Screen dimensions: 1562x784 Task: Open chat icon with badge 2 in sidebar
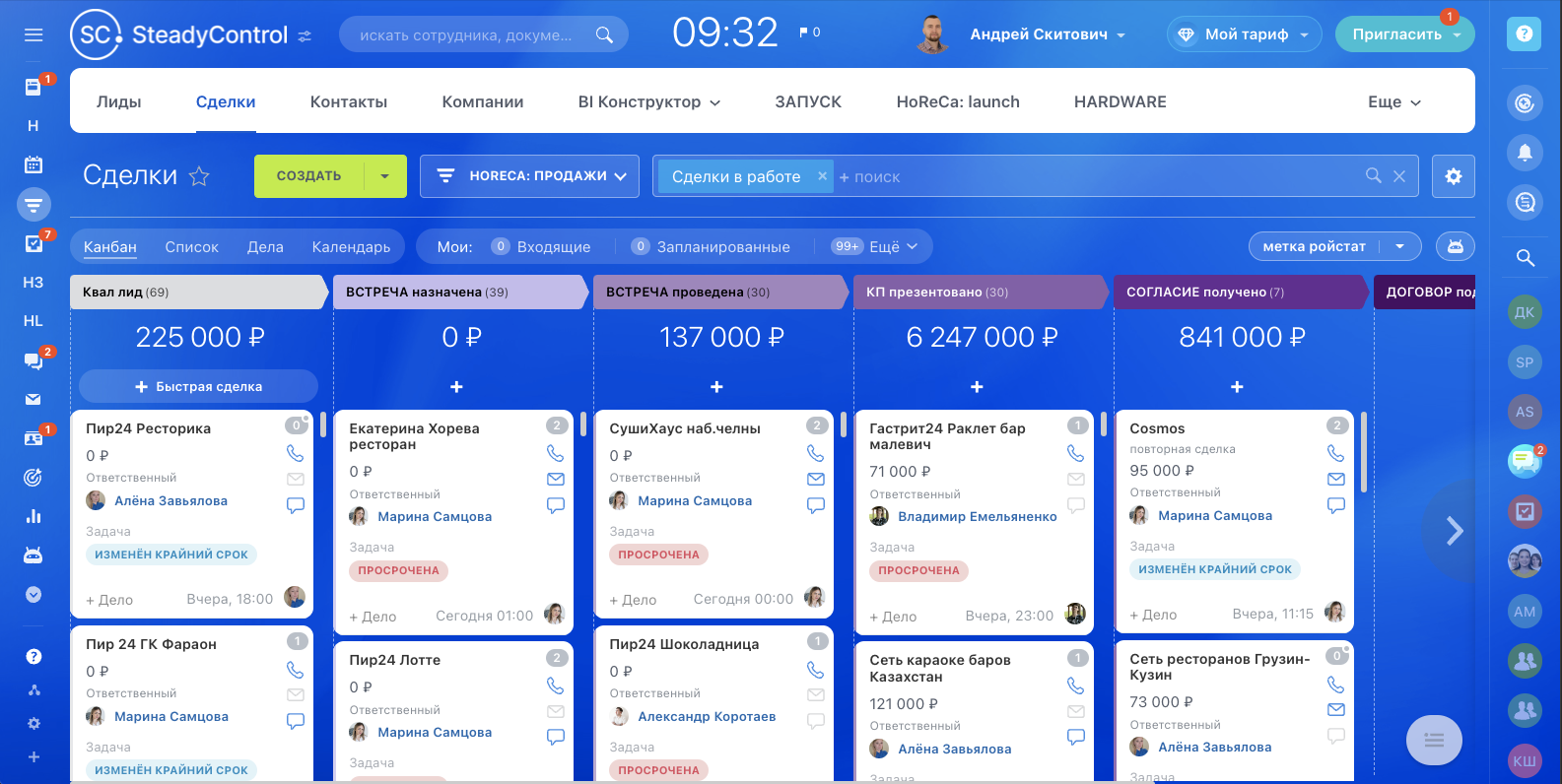tap(34, 360)
